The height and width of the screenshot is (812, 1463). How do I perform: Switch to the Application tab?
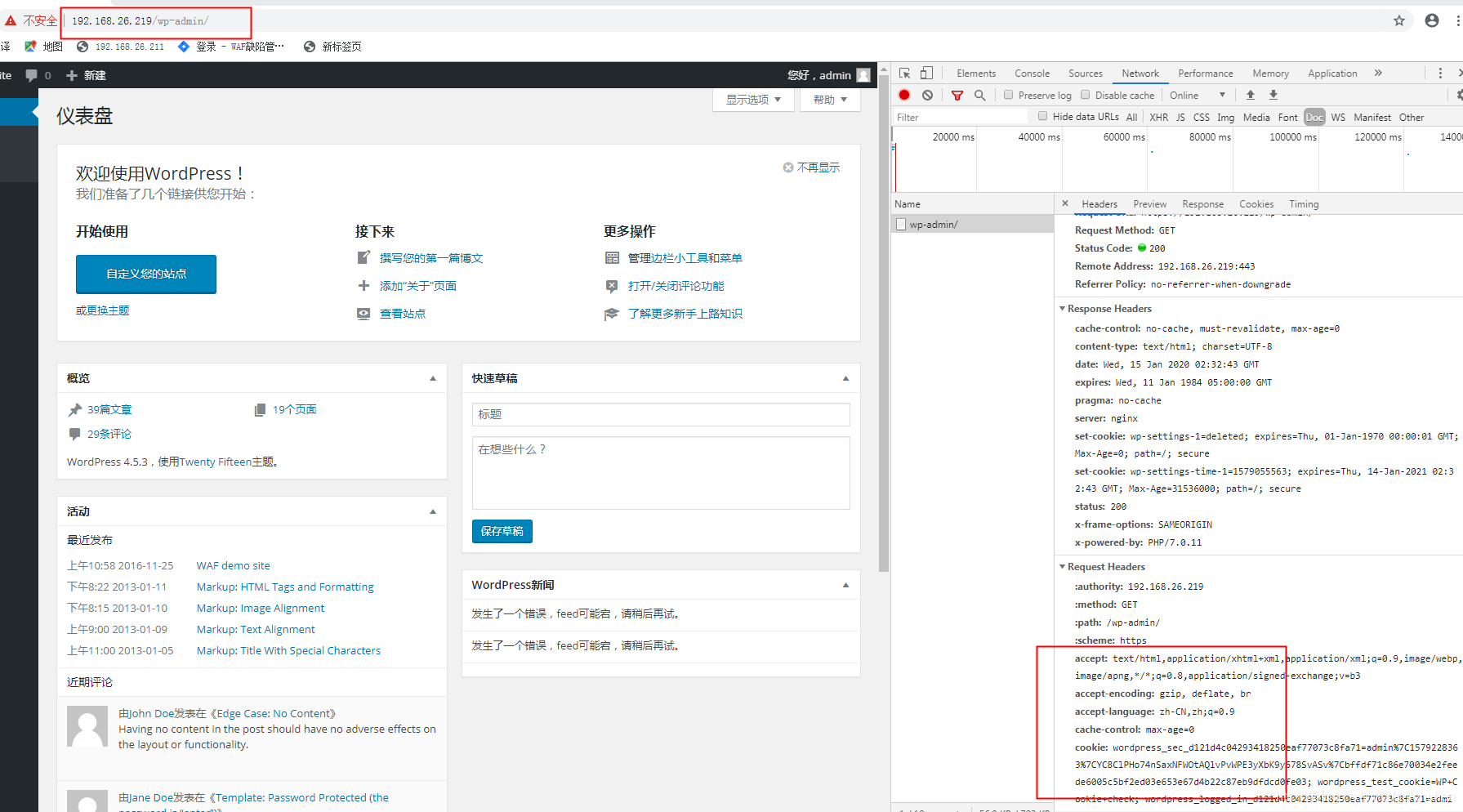pyautogui.click(x=1332, y=74)
